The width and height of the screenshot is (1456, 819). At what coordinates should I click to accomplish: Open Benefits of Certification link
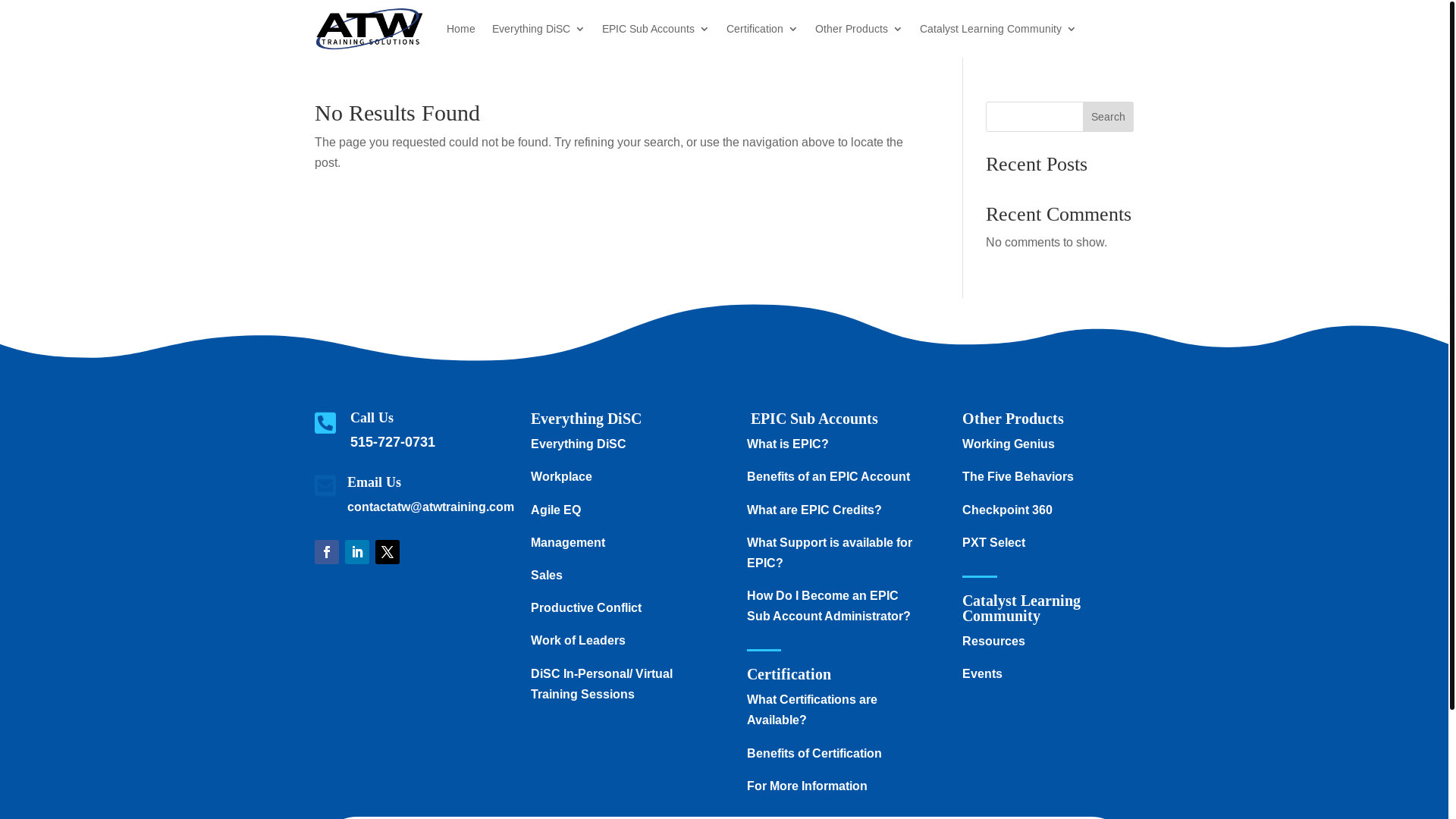tap(814, 753)
